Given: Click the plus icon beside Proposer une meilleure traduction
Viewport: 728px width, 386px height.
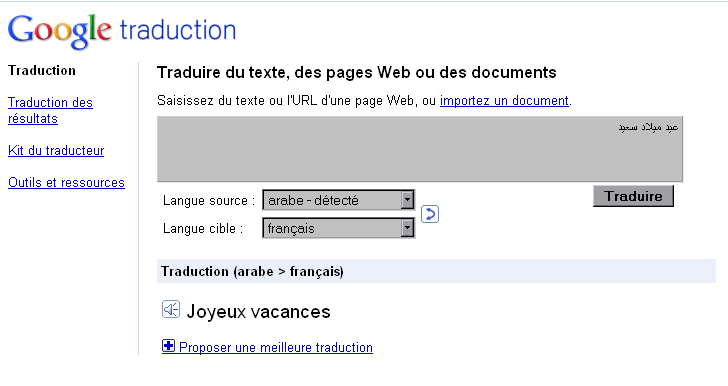Looking at the screenshot, I should click(x=169, y=346).
